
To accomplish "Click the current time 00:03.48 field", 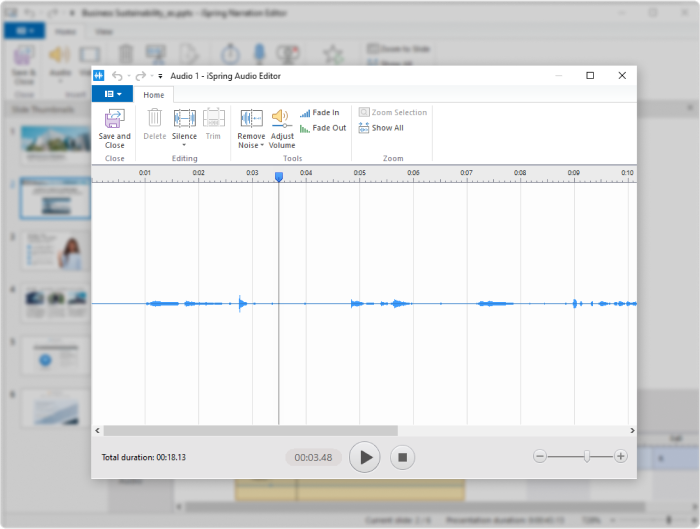I will [x=313, y=458].
